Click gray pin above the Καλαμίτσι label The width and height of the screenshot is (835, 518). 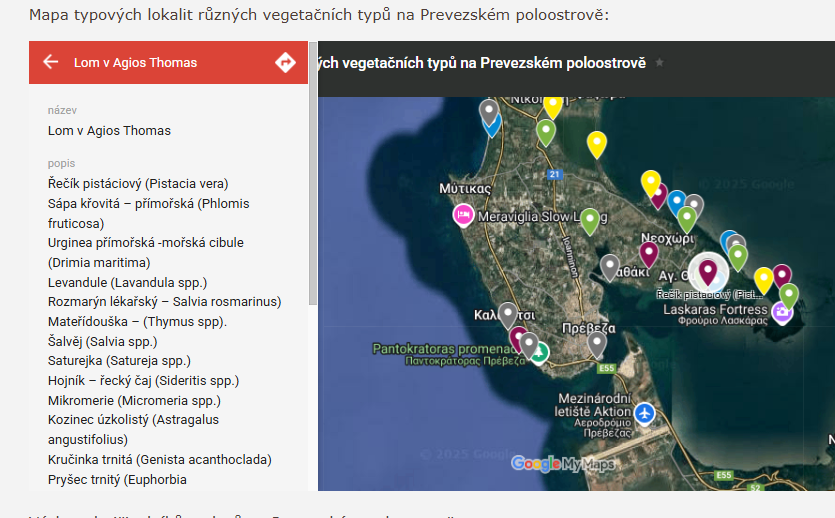[507, 314]
